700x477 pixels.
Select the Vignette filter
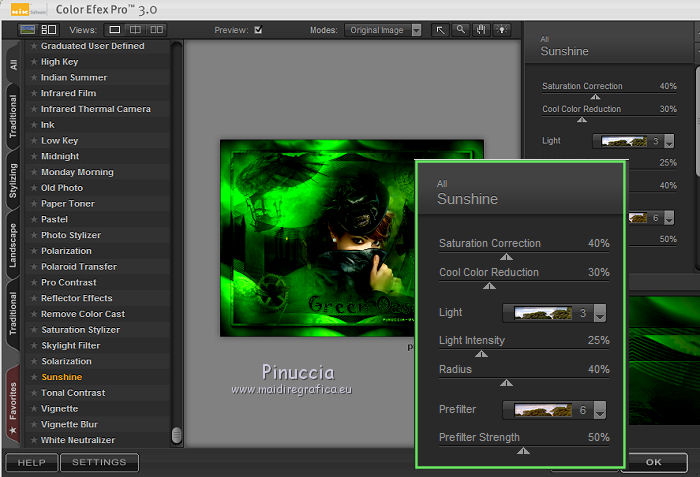(59, 409)
